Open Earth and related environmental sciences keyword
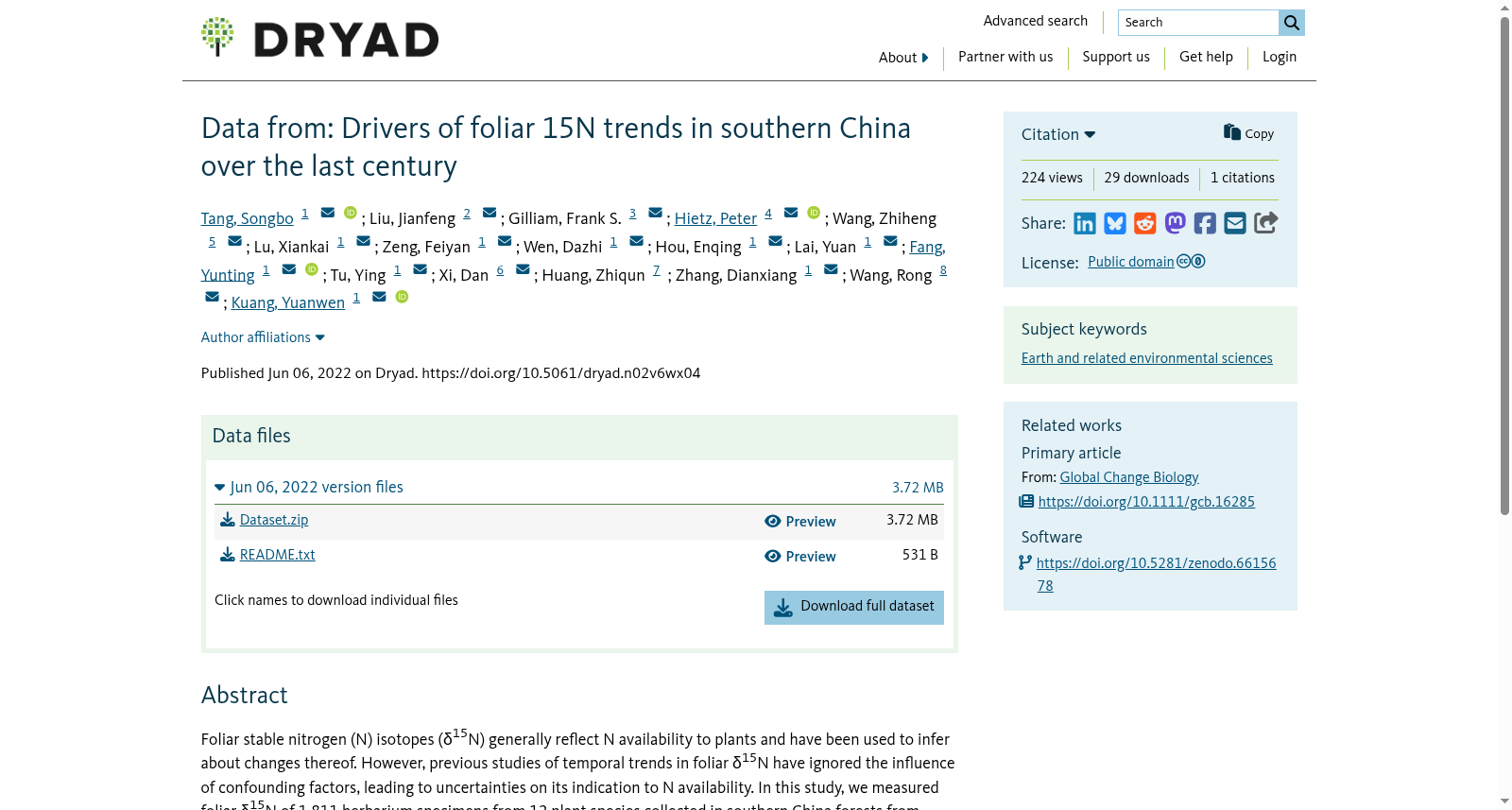Image resolution: width=1512 pixels, height=810 pixels. pos(1146,358)
